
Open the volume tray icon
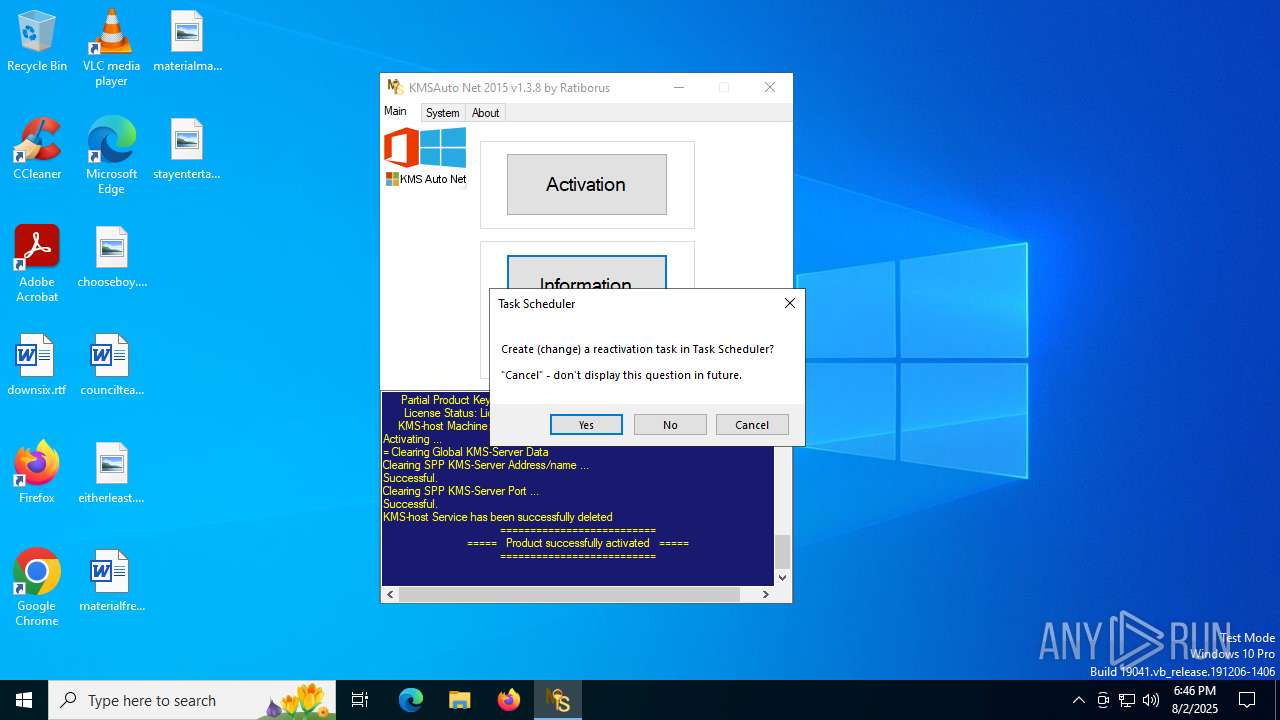point(1151,700)
